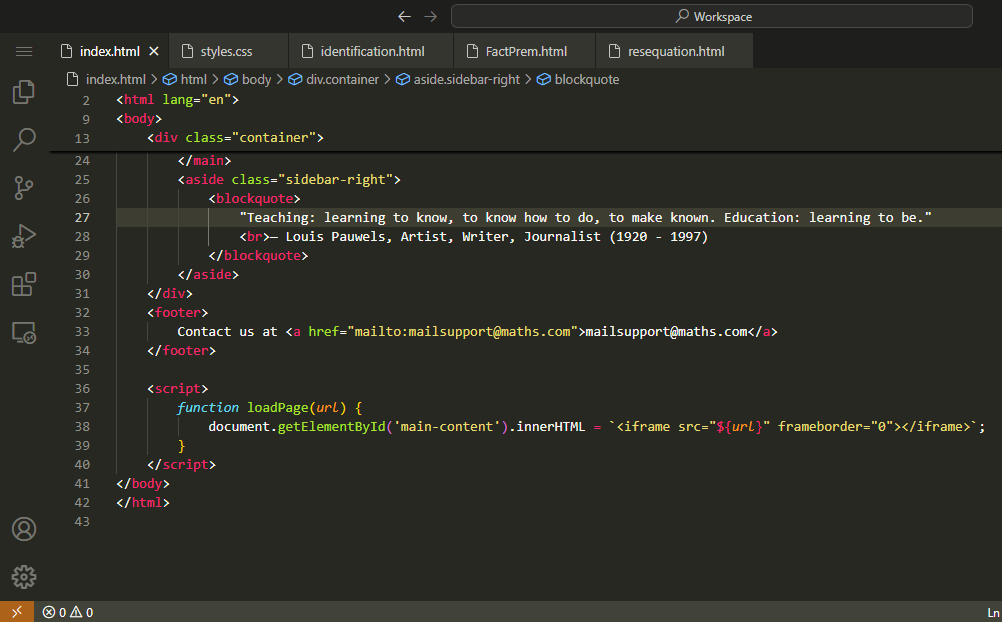Click the Workspace search command bar
Screen dimensions: 1002x622
711,16
